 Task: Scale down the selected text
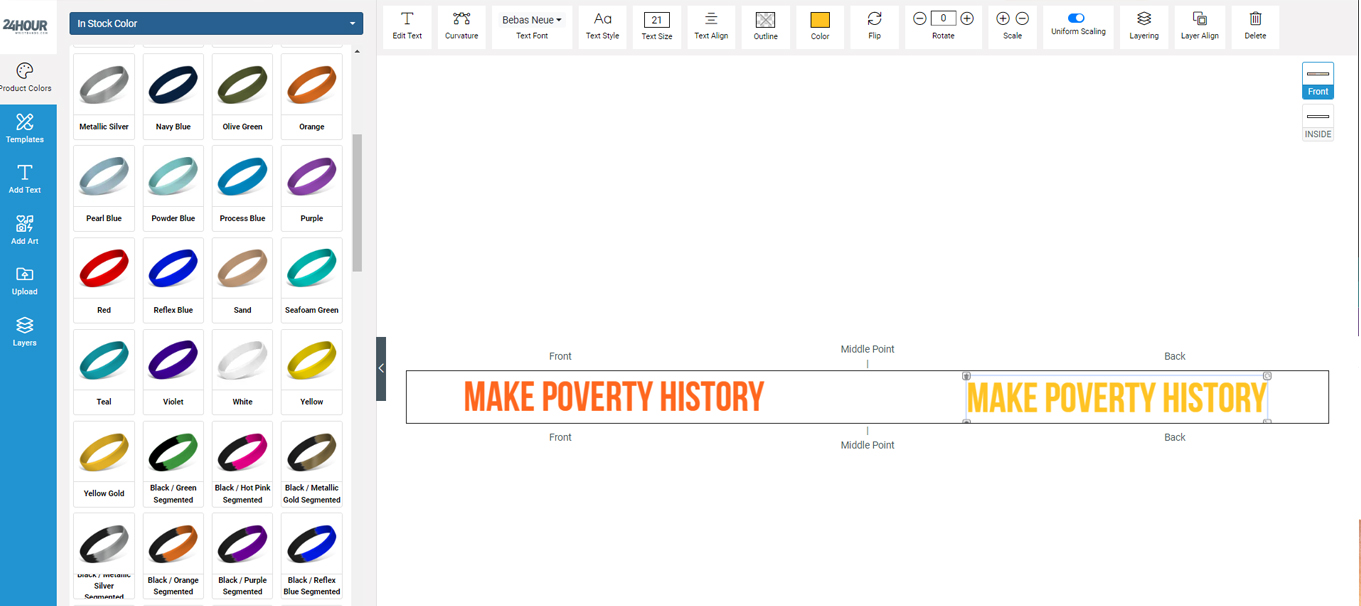pos(1022,19)
